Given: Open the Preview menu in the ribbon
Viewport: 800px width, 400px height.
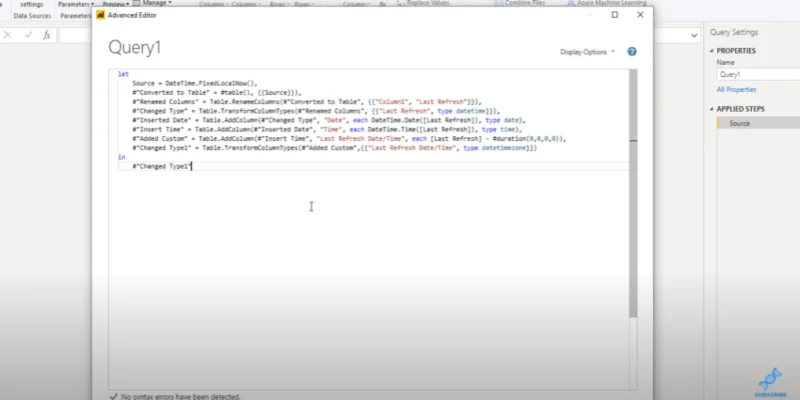Looking at the screenshot, I should coord(116,4).
